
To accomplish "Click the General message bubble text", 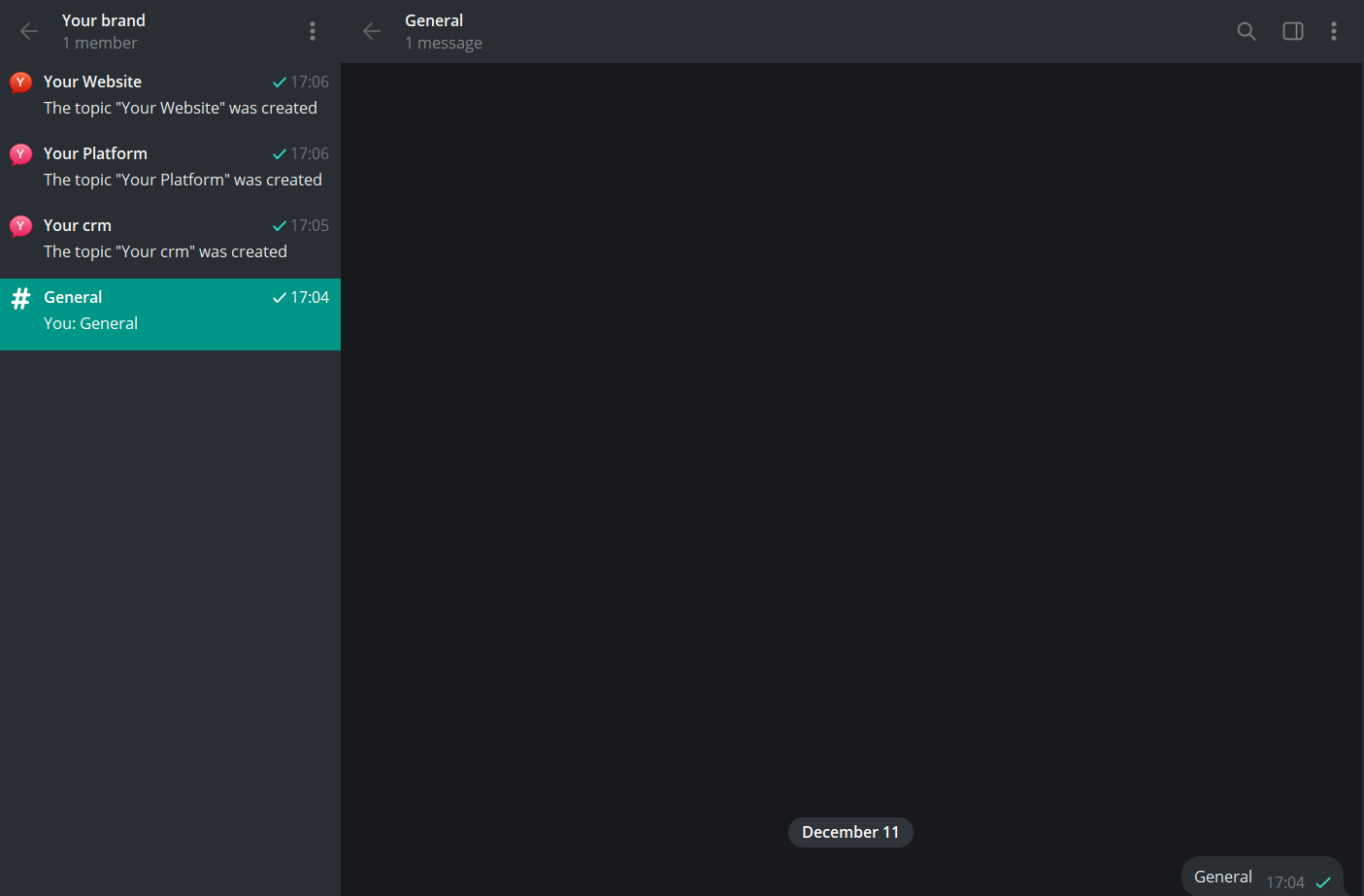I will click(x=1222, y=877).
